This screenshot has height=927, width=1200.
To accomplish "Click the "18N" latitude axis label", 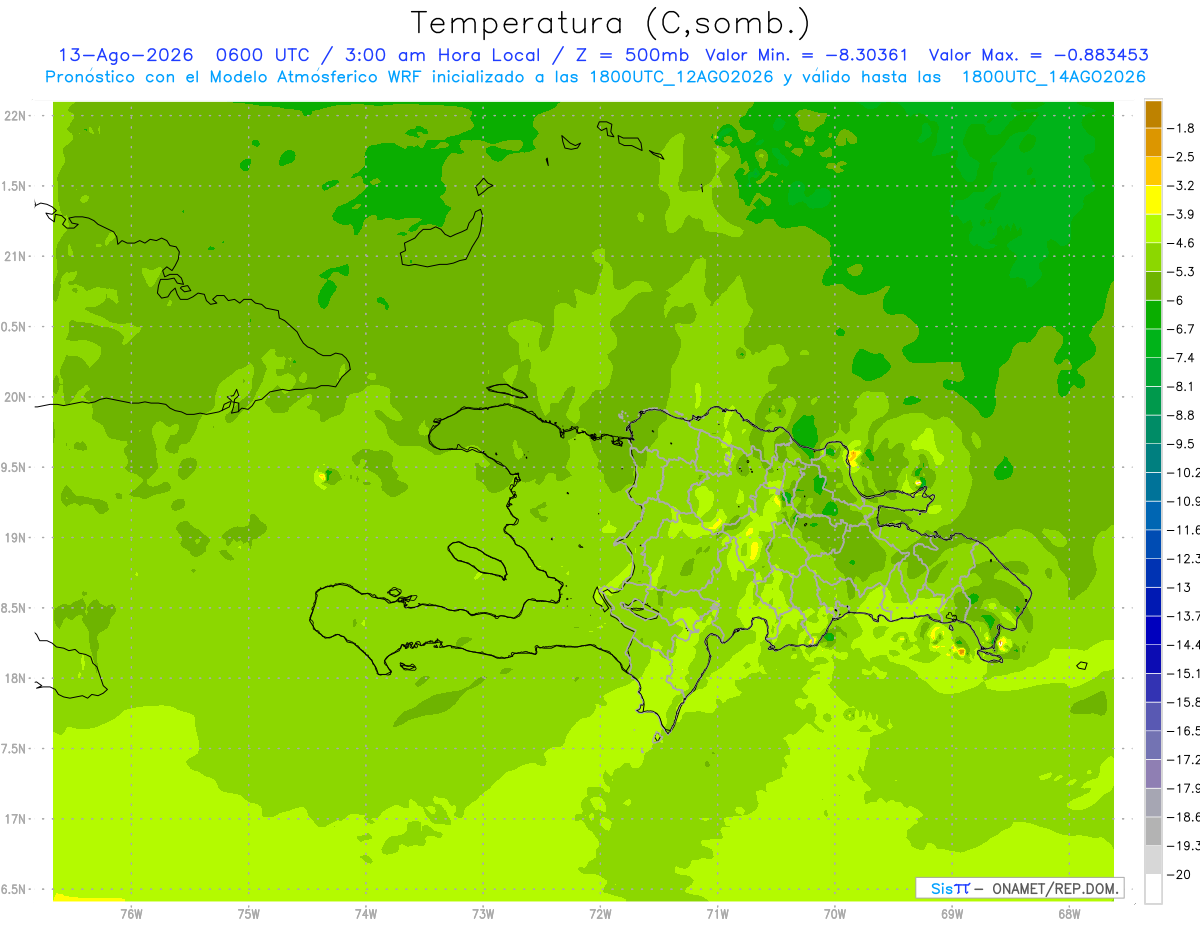I will pos(16,679).
